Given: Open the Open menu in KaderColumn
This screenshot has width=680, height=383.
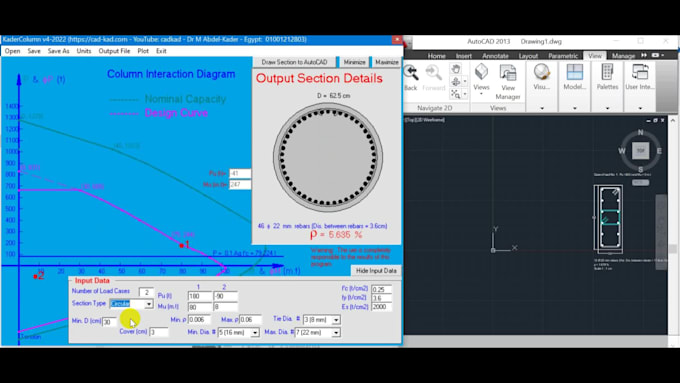Looking at the screenshot, I should click(x=13, y=51).
